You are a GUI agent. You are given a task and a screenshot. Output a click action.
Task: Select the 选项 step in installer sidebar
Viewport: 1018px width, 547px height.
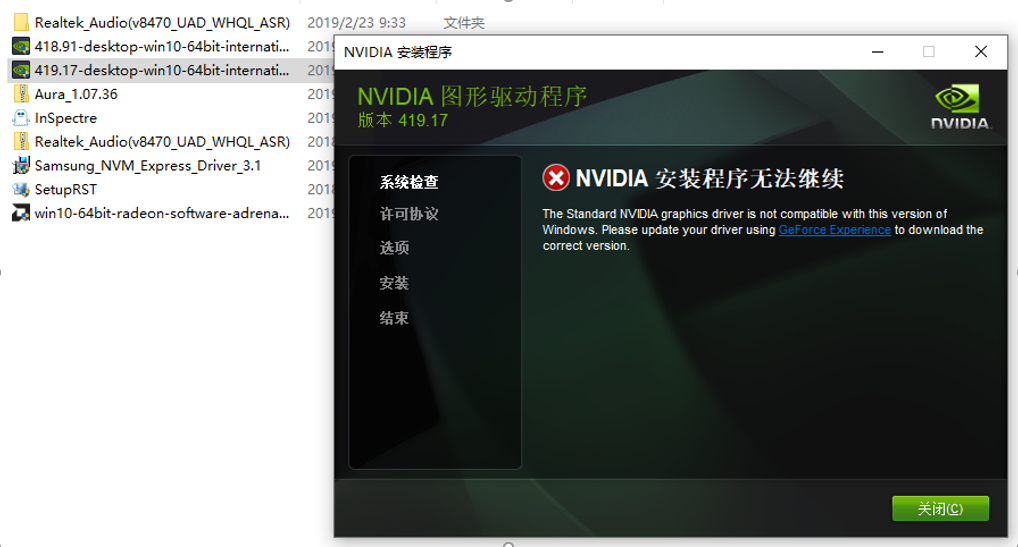point(394,248)
